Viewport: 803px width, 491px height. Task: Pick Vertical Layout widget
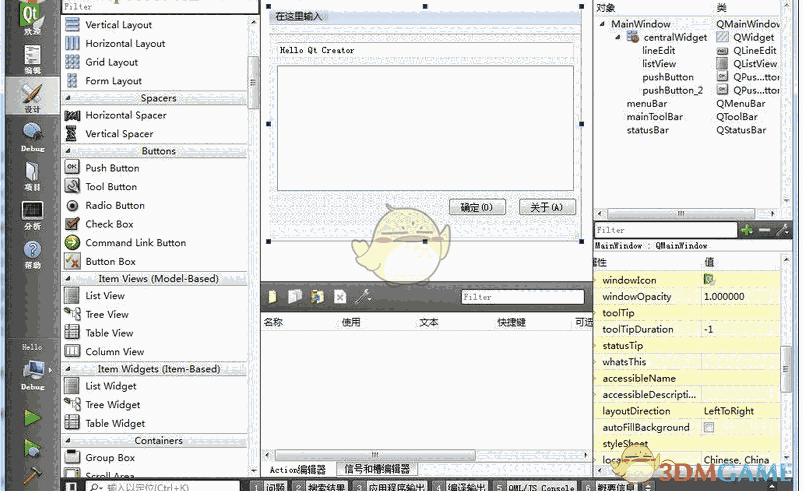[118, 25]
